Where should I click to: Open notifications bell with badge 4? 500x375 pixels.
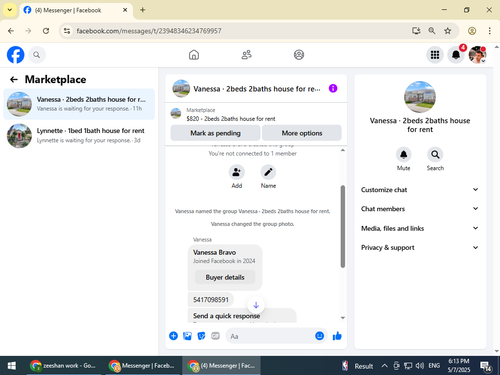click(x=456, y=55)
